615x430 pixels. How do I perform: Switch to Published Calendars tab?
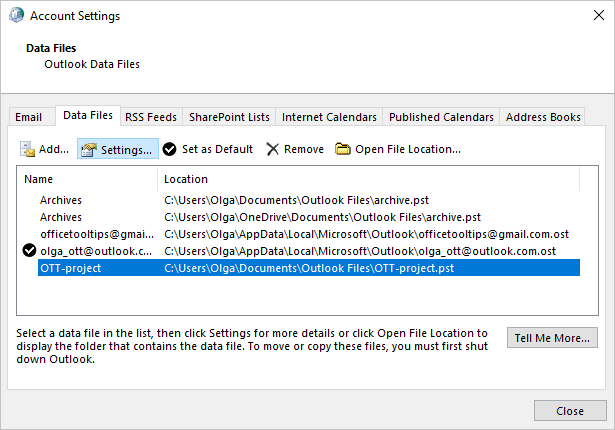(441, 117)
